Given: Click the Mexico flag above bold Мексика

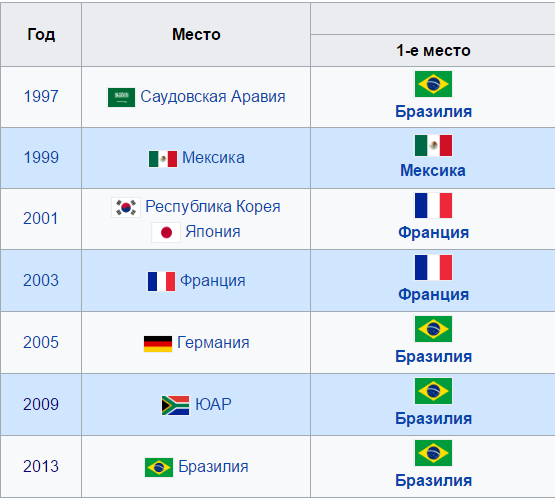Looking at the screenshot, I should coord(433,145).
